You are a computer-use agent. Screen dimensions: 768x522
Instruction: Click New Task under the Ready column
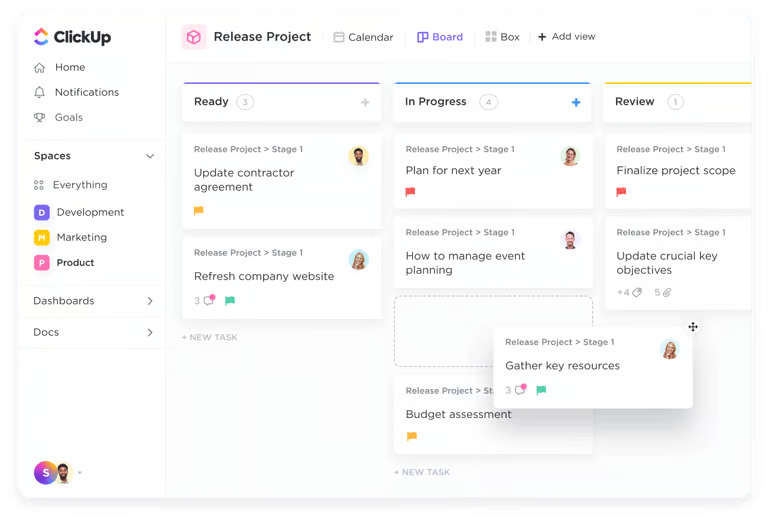click(x=210, y=337)
